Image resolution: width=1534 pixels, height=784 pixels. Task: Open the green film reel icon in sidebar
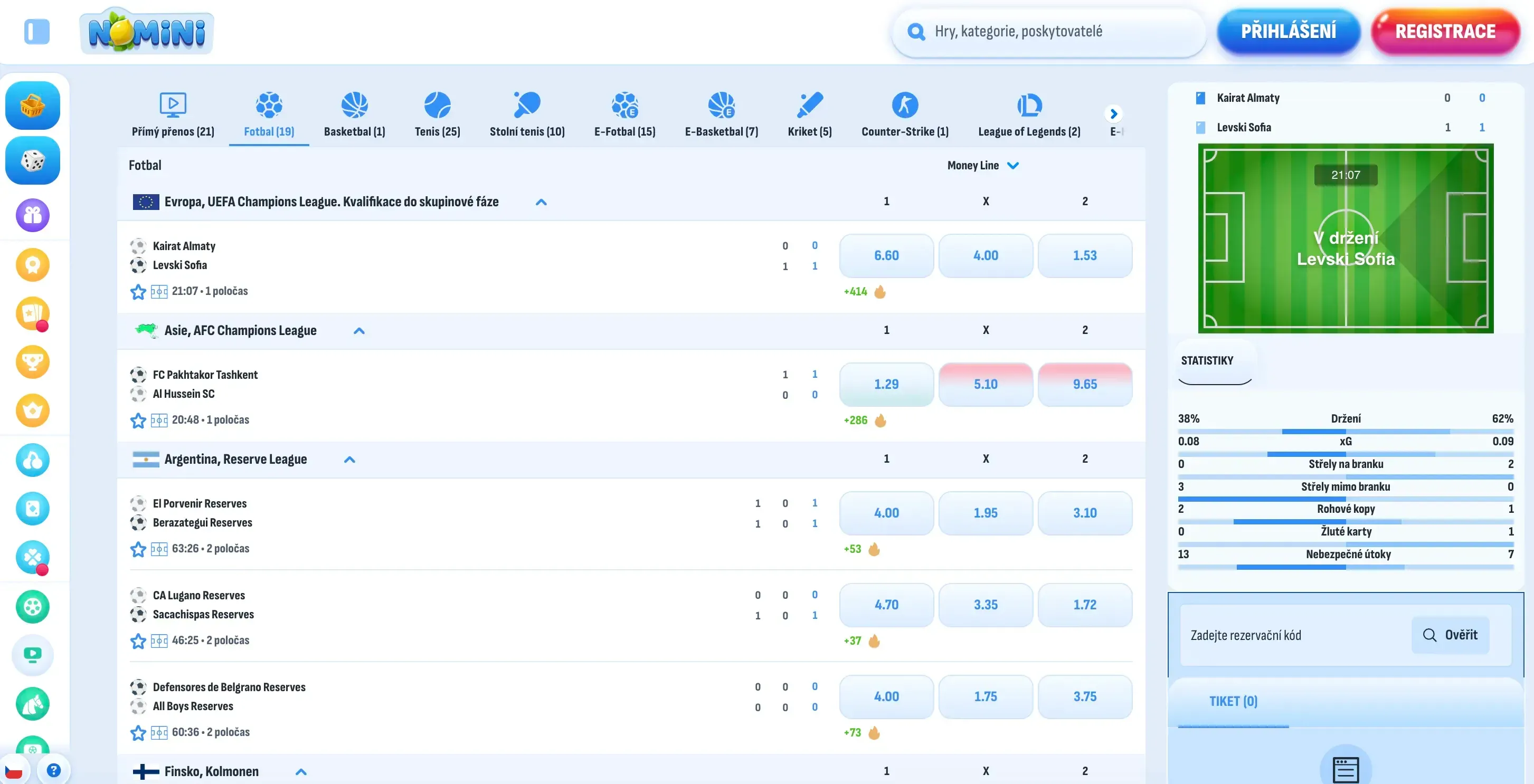click(x=33, y=607)
